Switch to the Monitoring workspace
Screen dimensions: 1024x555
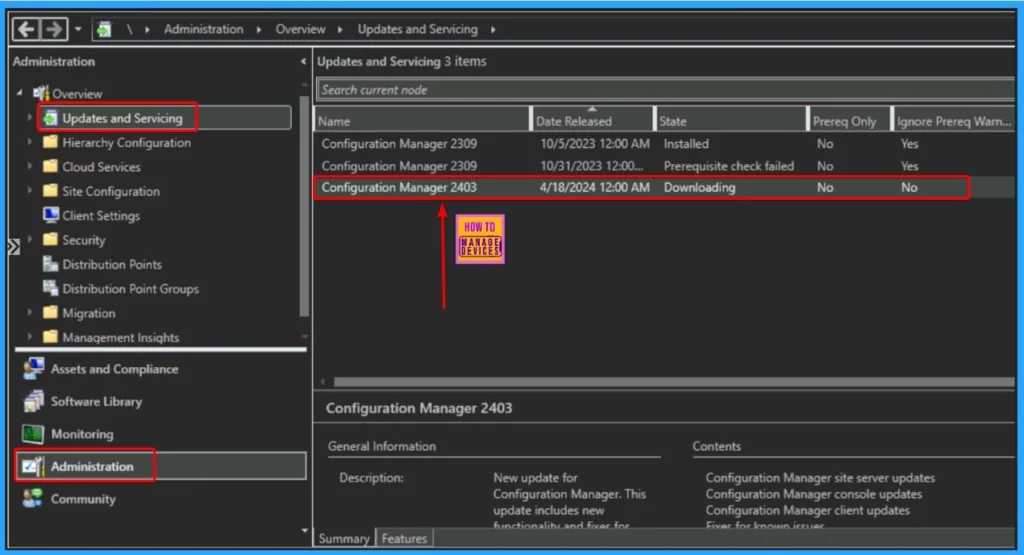(82, 434)
